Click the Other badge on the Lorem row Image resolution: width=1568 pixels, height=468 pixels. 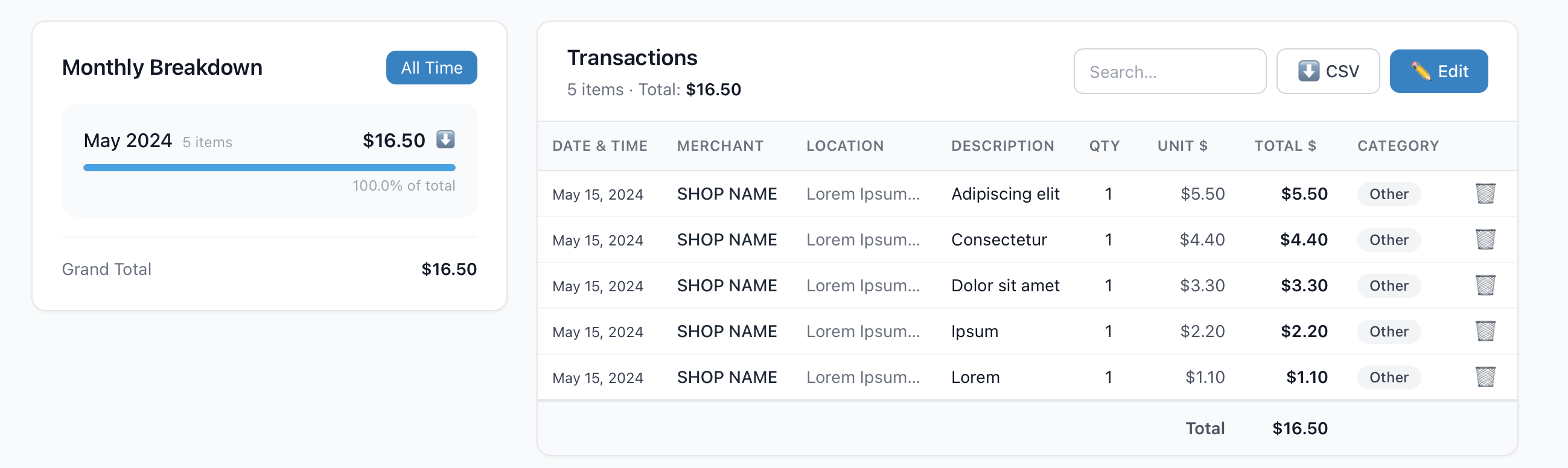(1388, 378)
